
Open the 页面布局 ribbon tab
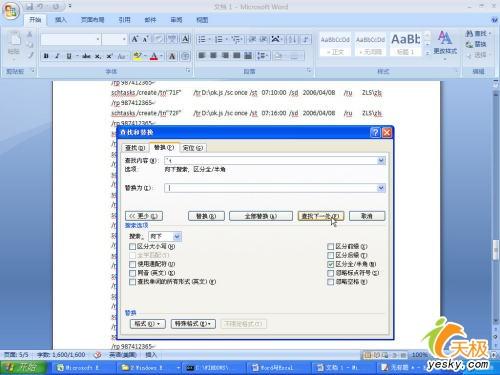point(92,20)
